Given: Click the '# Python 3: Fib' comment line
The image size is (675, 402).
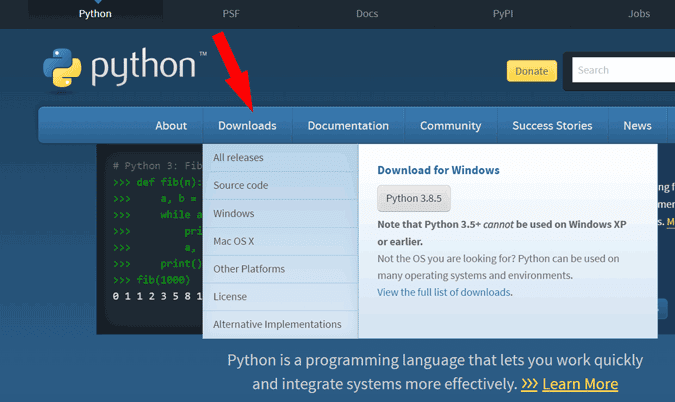Looking at the screenshot, I should (x=157, y=166).
